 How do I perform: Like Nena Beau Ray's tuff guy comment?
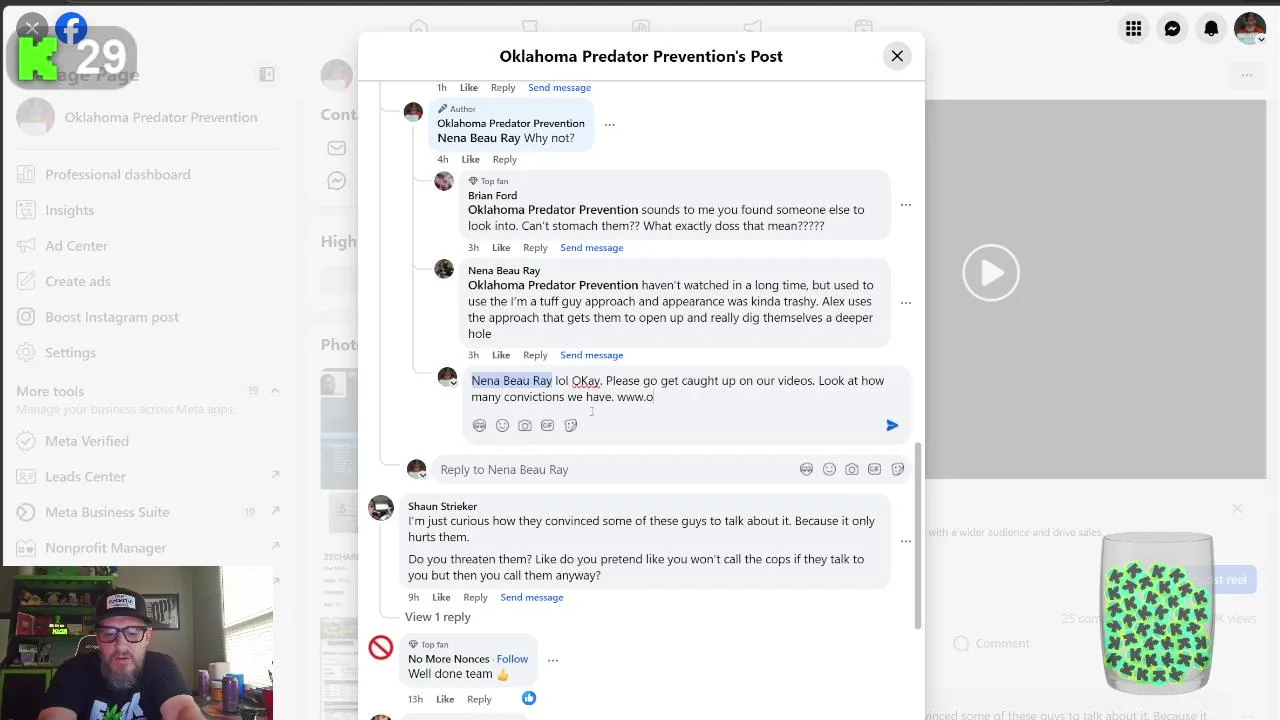coord(501,355)
